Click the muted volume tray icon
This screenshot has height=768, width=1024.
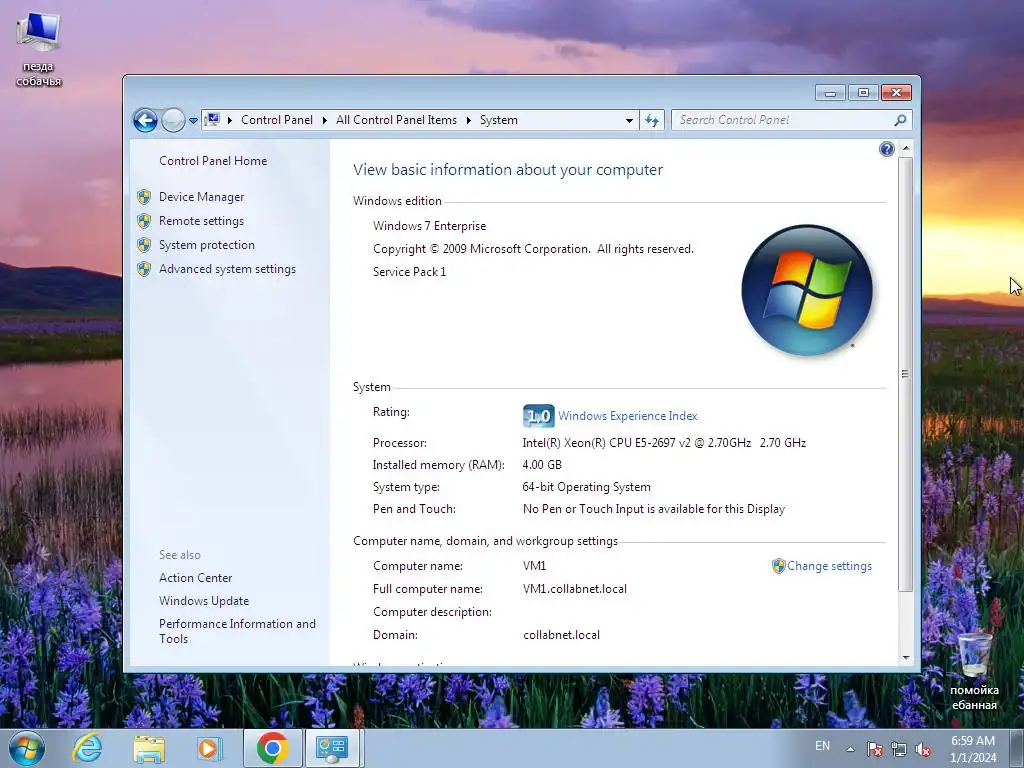(923, 749)
